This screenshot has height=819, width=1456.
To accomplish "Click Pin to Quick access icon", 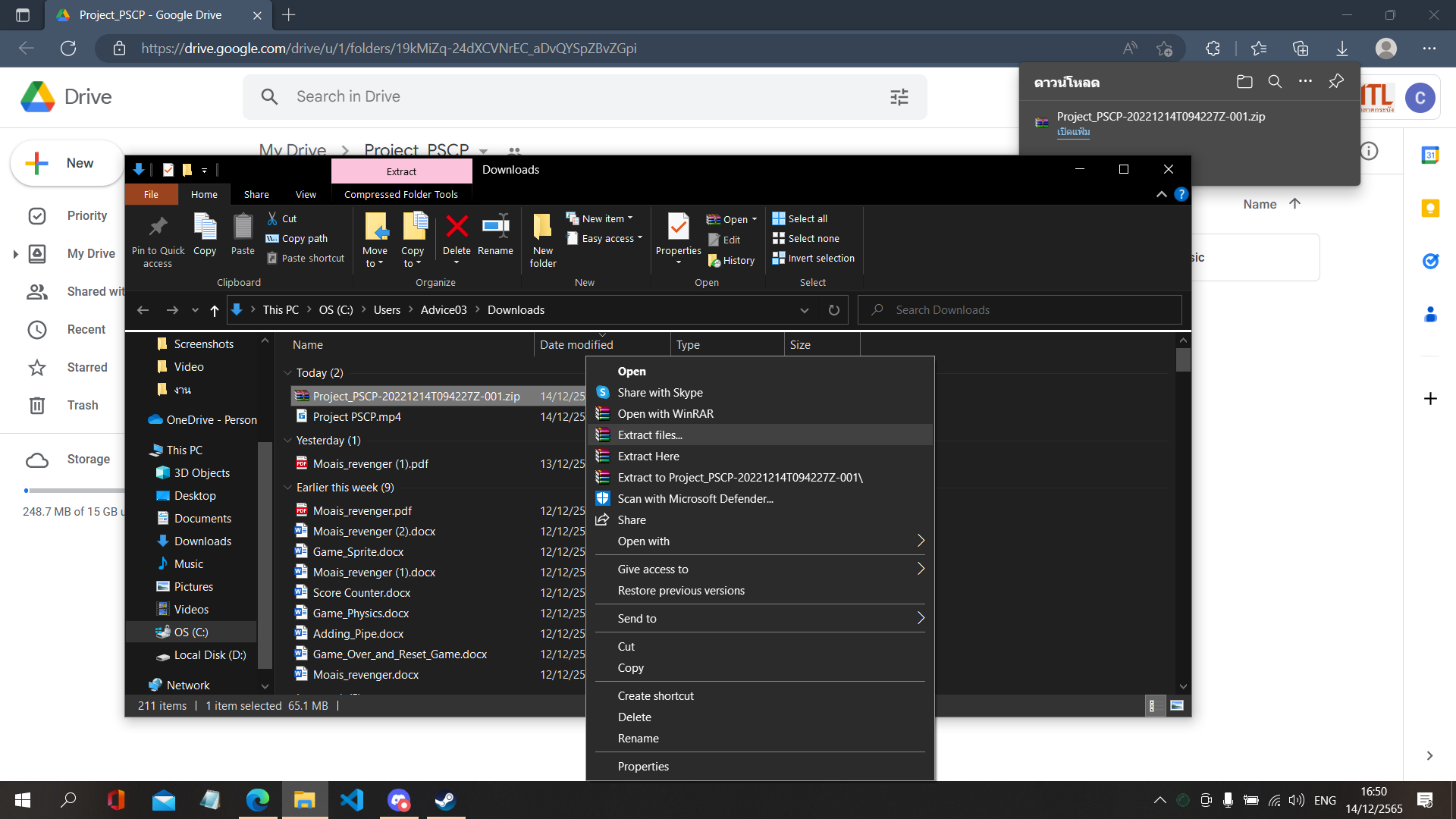I will coord(158,227).
